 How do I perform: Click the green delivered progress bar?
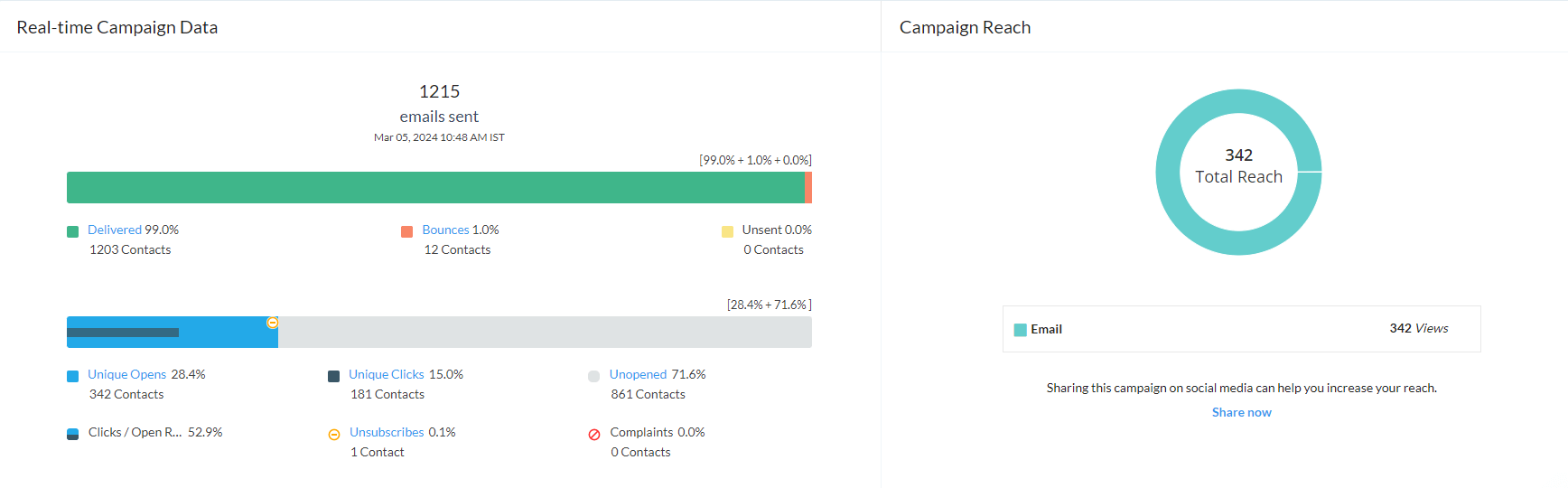point(435,188)
